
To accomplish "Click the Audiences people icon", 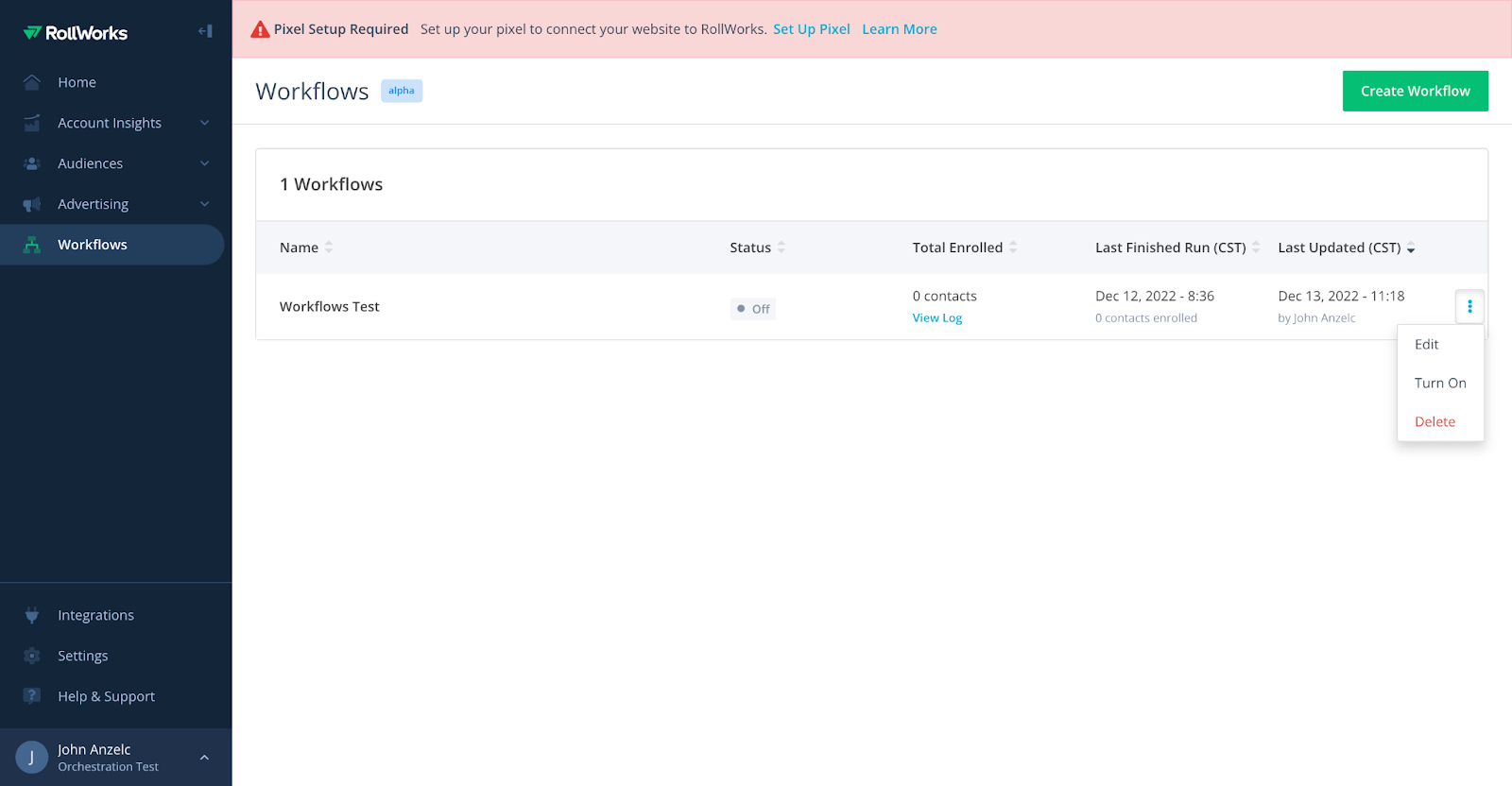I will click(32, 163).
